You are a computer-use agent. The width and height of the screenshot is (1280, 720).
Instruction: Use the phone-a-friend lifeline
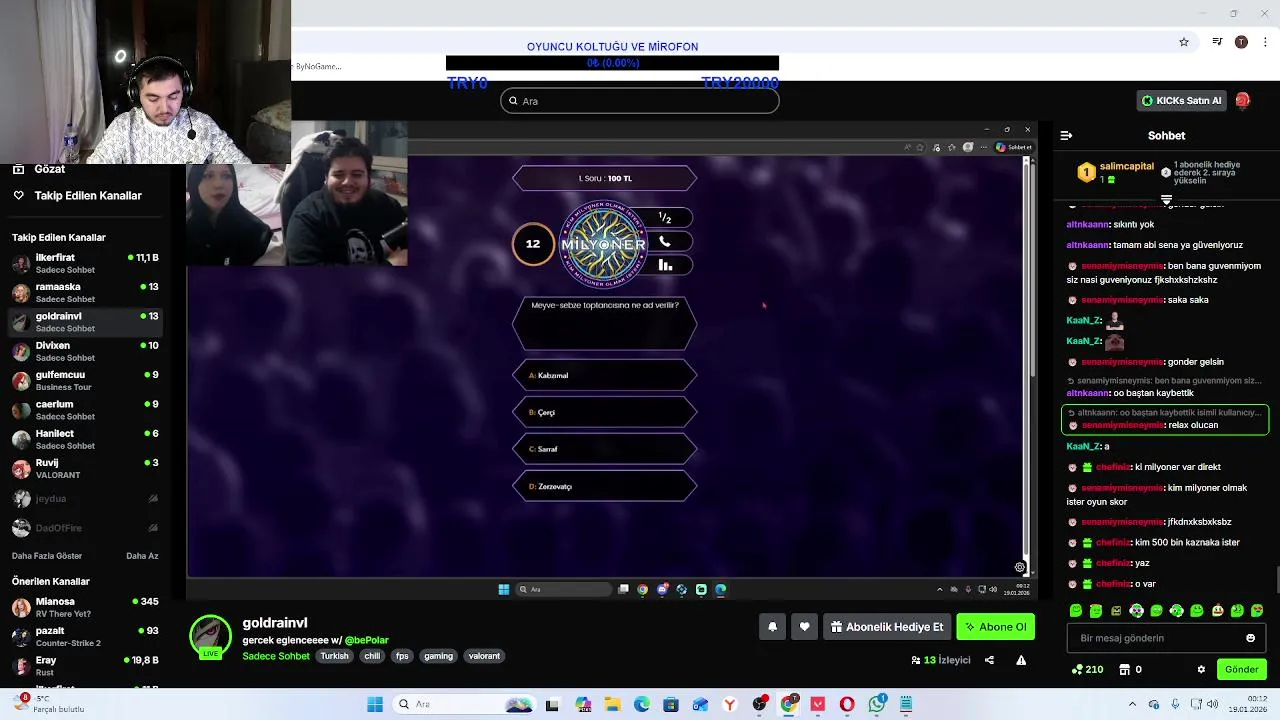click(x=665, y=242)
